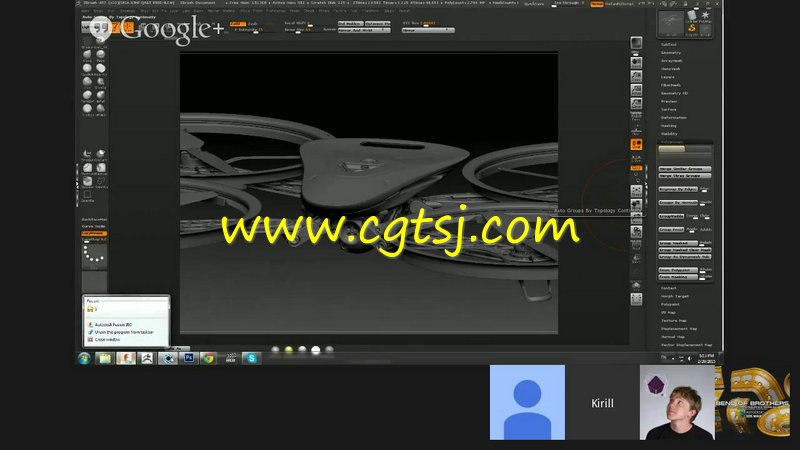Select the PolyMesh3D star tool thumbnail

tap(705, 17)
